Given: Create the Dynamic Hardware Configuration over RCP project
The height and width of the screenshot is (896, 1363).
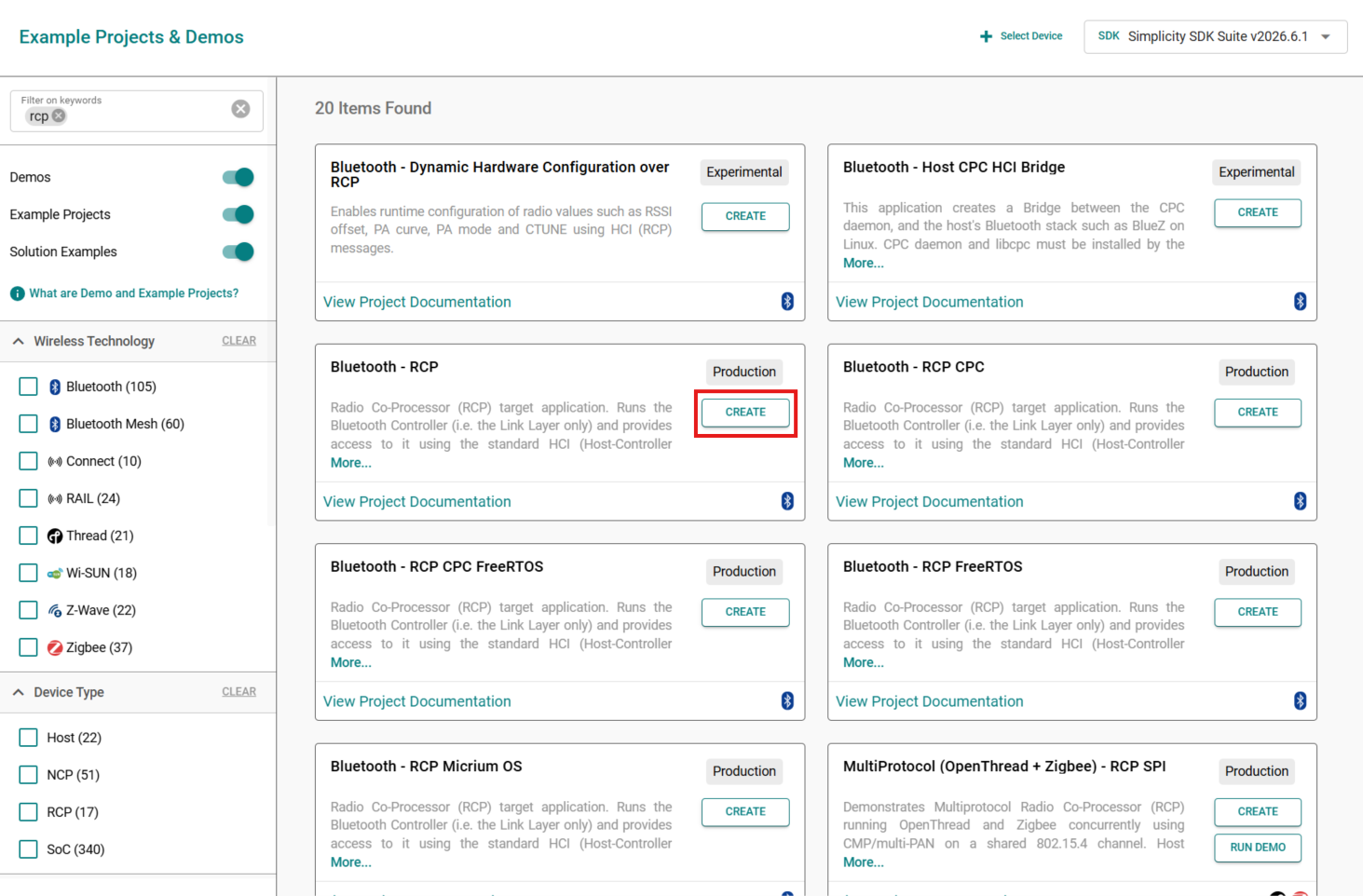Looking at the screenshot, I should point(745,216).
